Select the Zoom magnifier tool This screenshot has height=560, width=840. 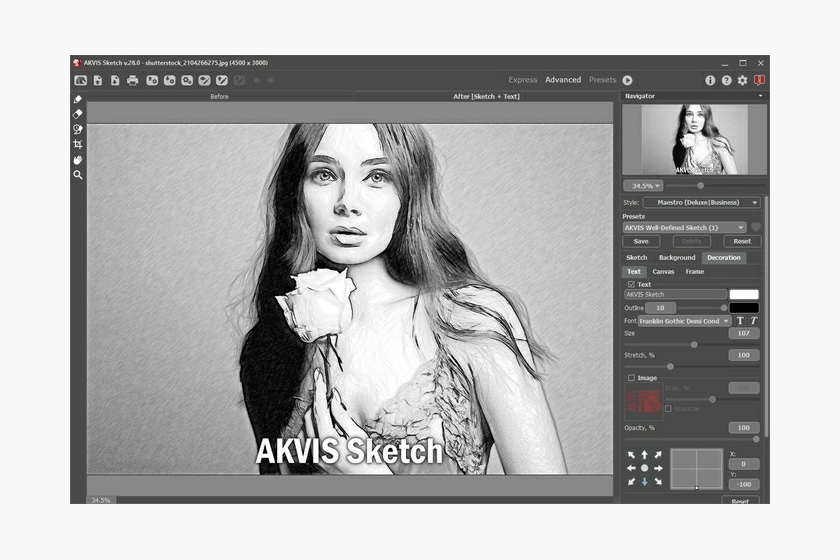click(78, 175)
